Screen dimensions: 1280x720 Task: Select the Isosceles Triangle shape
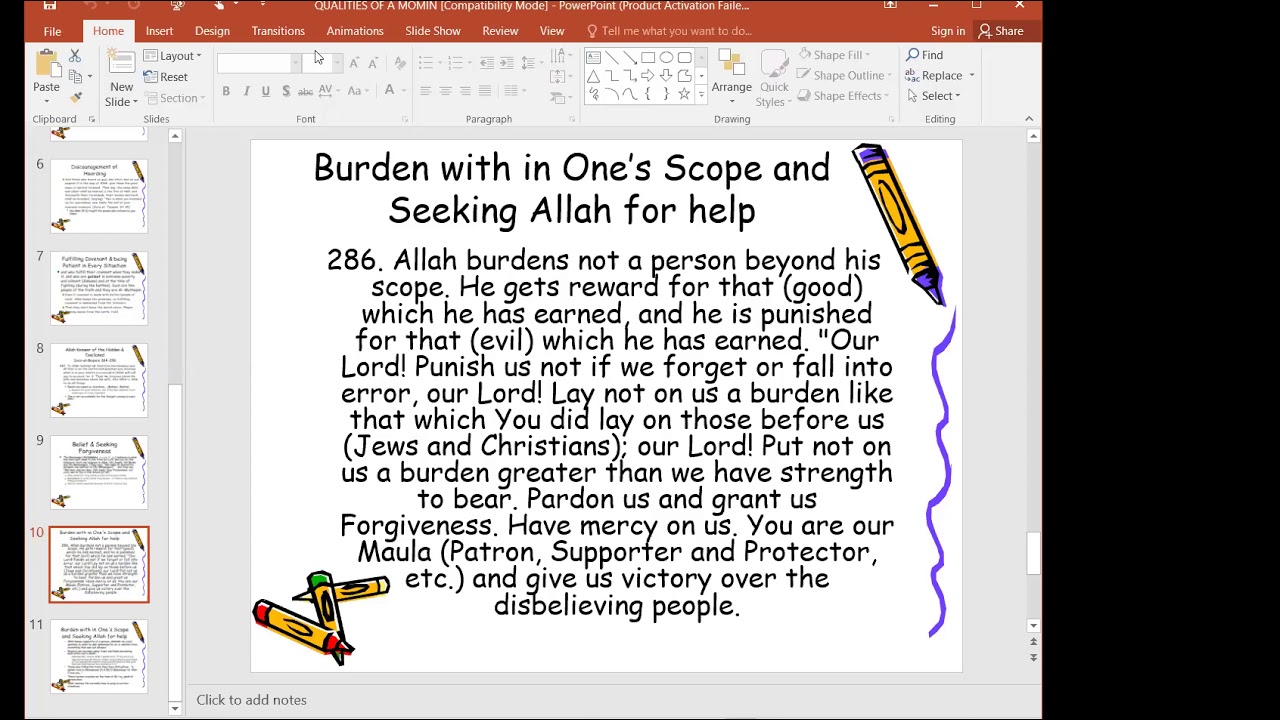[x=594, y=76]
